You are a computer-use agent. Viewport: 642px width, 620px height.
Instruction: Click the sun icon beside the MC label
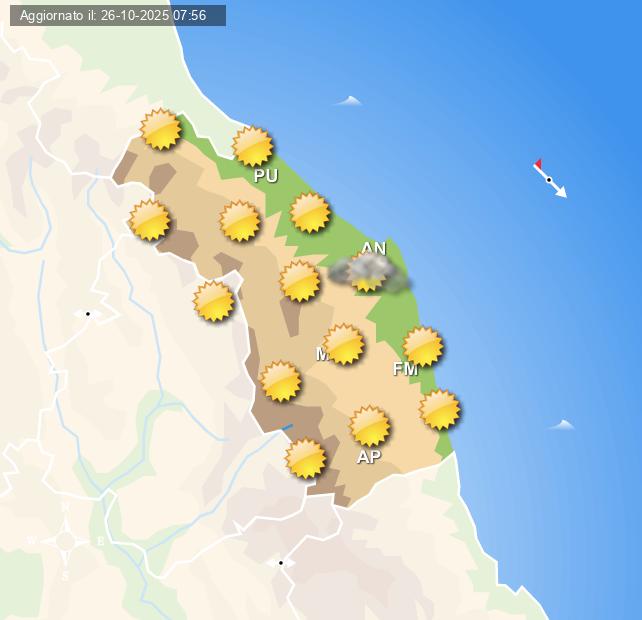click(344, 344)
